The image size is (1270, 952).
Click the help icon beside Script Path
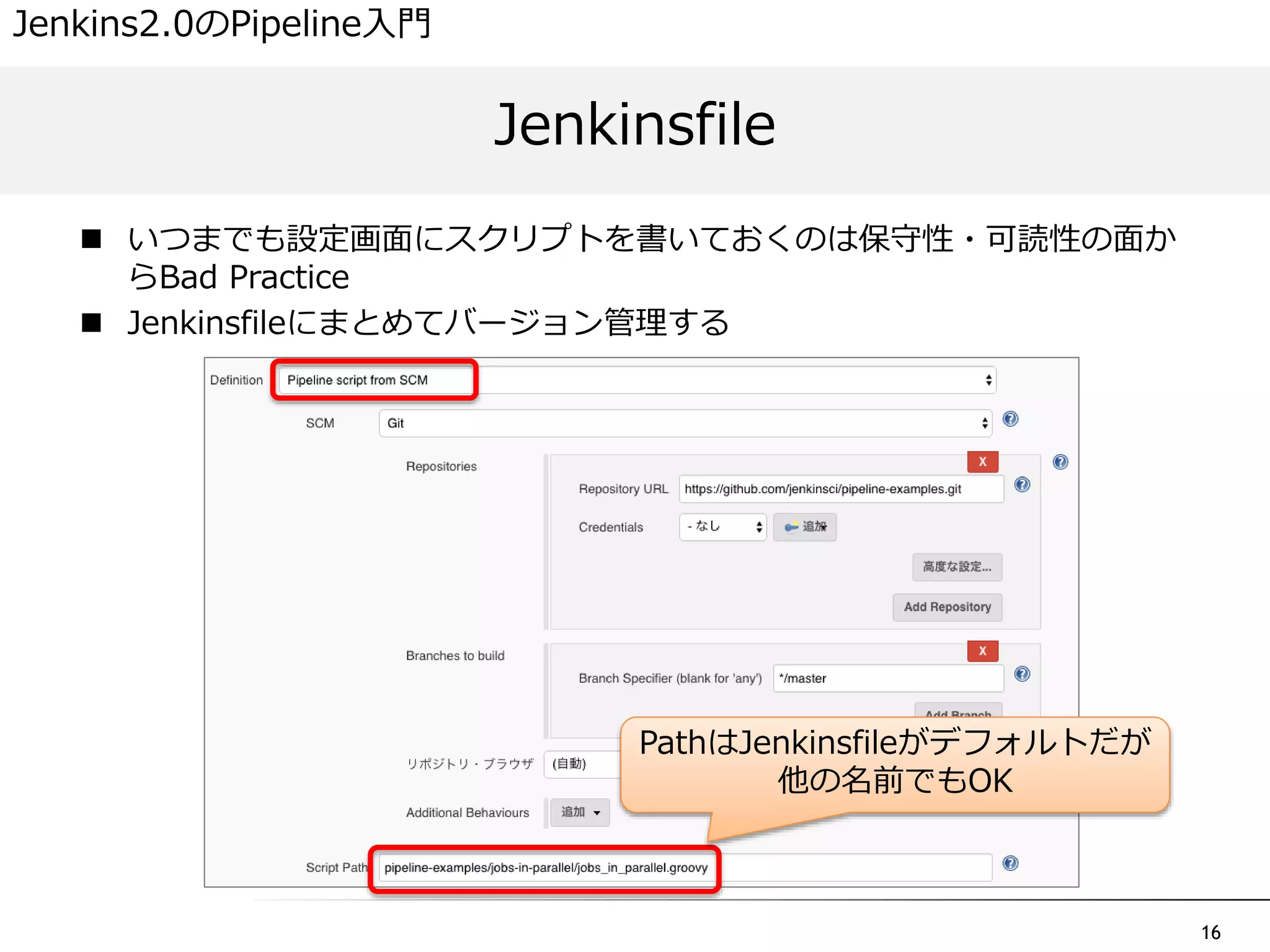coord(1011,863)
